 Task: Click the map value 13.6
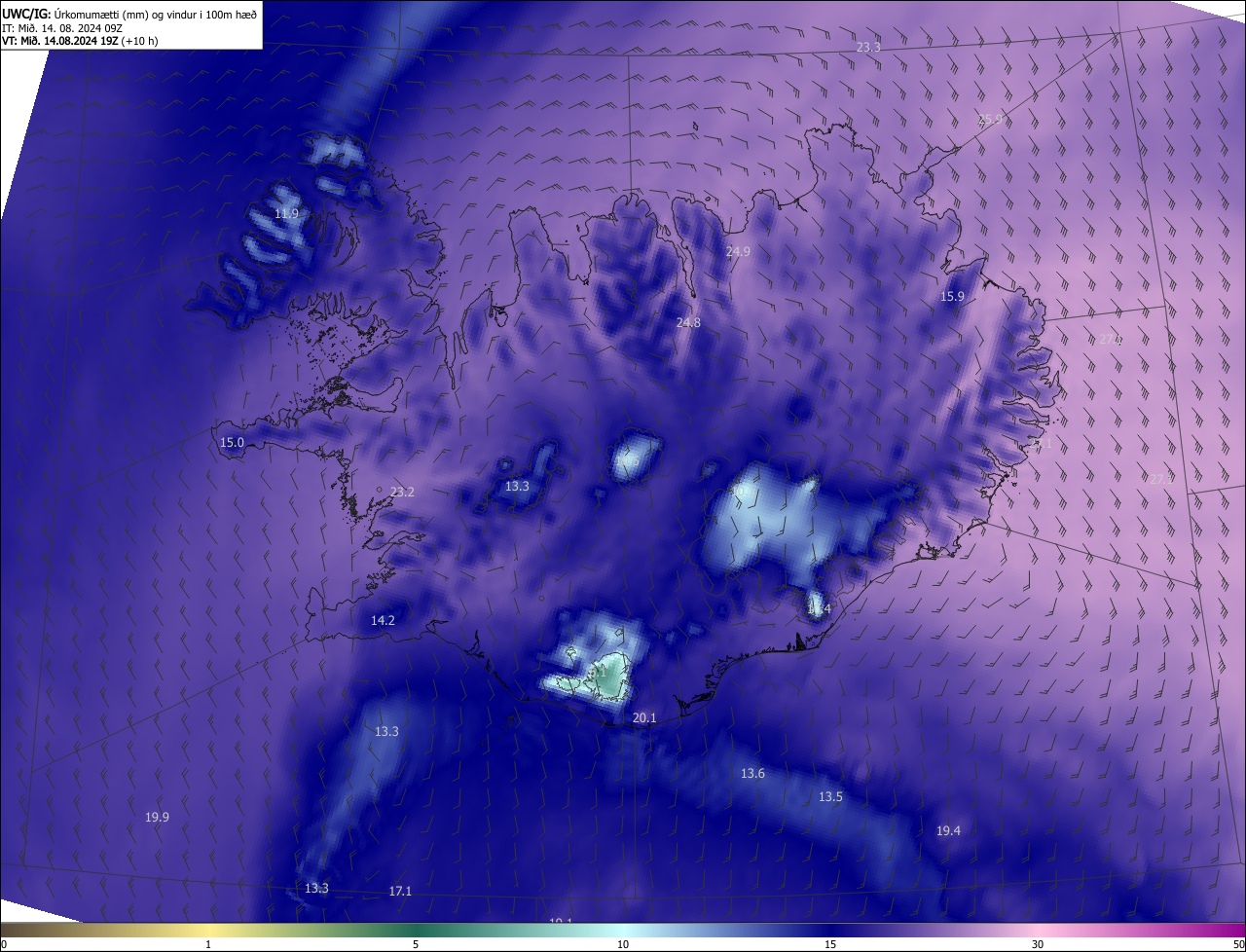point(752,773)
